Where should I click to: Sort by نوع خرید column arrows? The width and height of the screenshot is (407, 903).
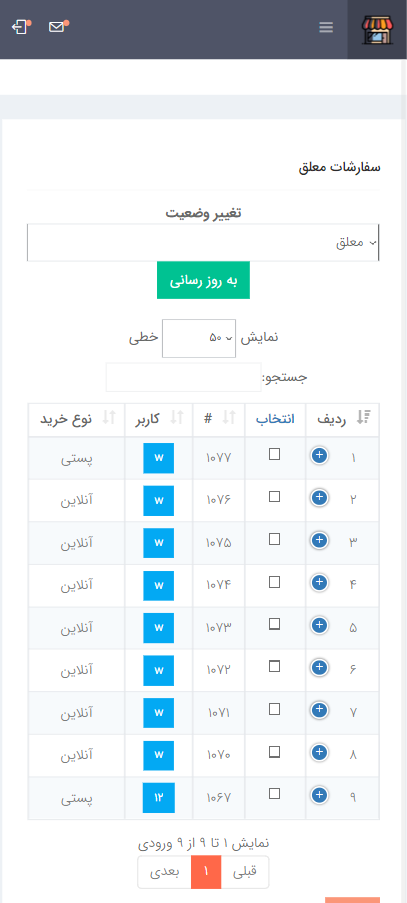(109, 418)
